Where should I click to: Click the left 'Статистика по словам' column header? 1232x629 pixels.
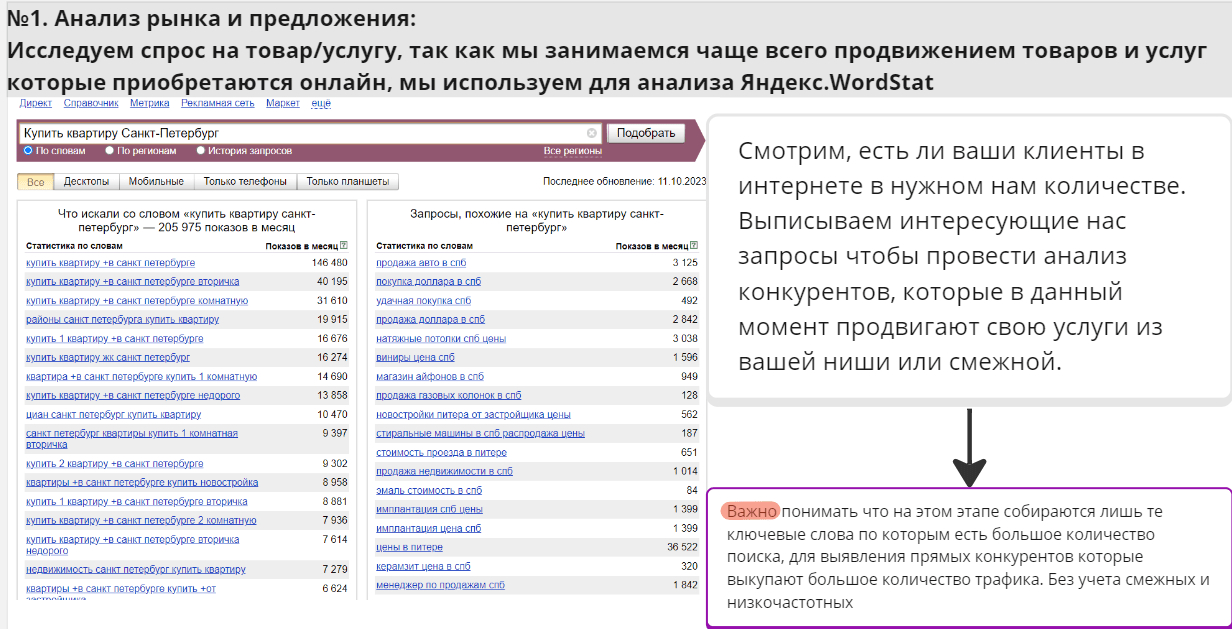click(x=74, y=245)
